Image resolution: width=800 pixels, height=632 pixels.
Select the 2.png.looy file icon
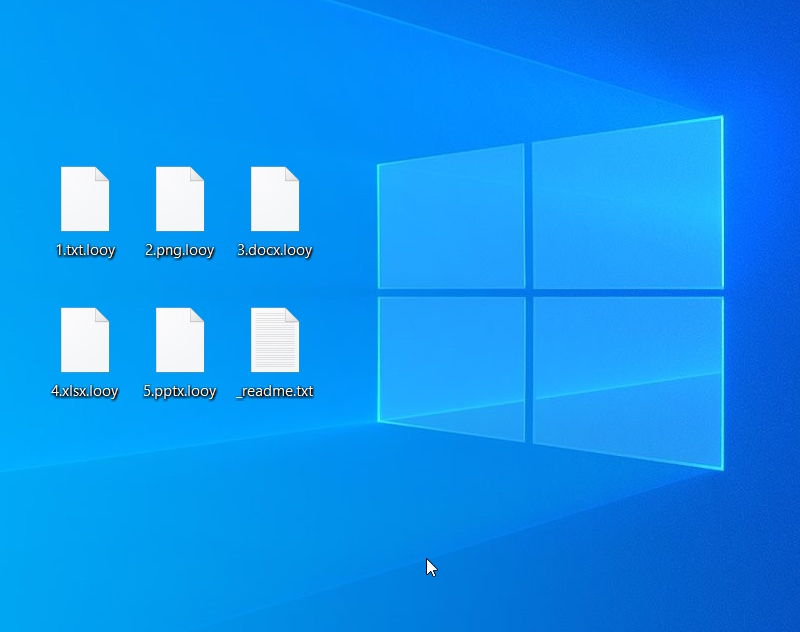click(x=180, y=199)
